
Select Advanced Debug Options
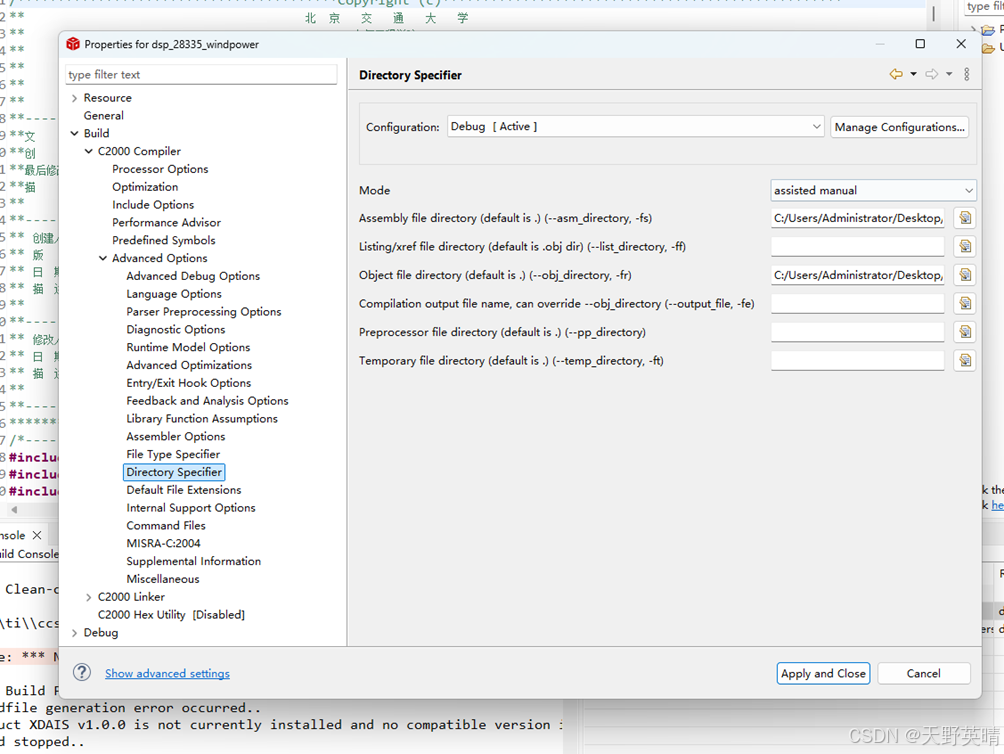(193, 276)
